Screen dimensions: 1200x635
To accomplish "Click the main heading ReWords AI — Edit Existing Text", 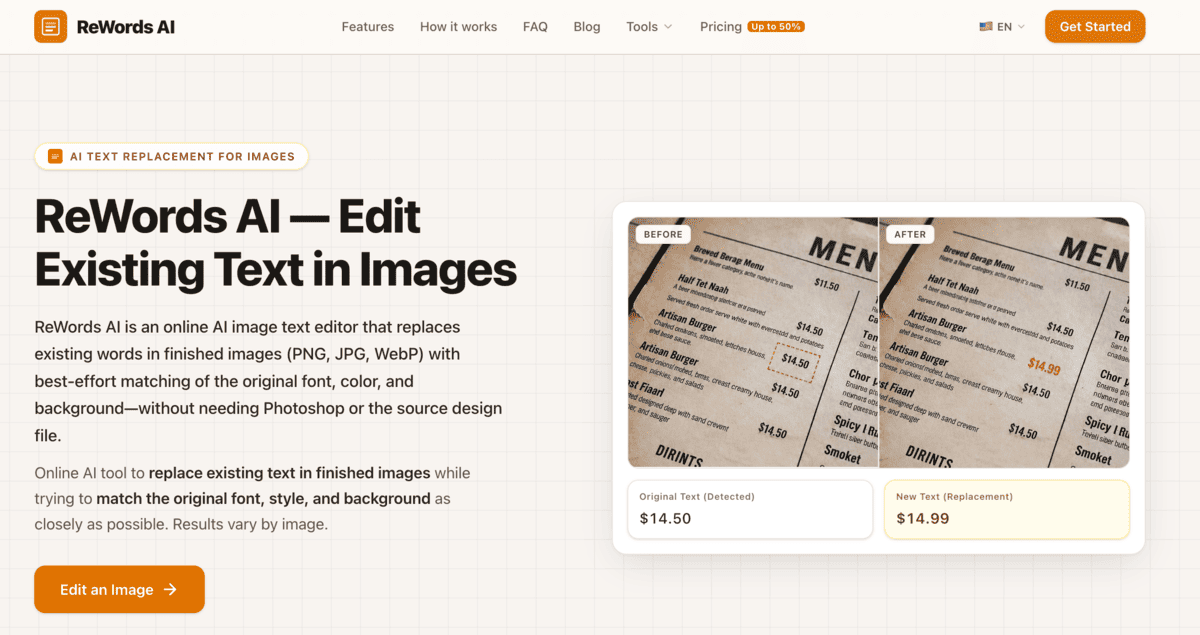I will (275, 243).
